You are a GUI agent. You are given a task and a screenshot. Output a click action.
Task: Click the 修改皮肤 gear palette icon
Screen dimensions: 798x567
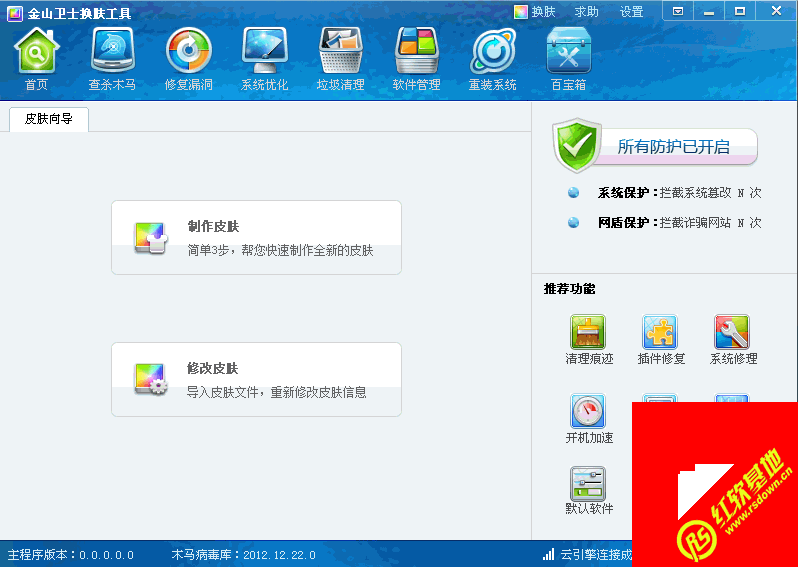coord(151,379)
